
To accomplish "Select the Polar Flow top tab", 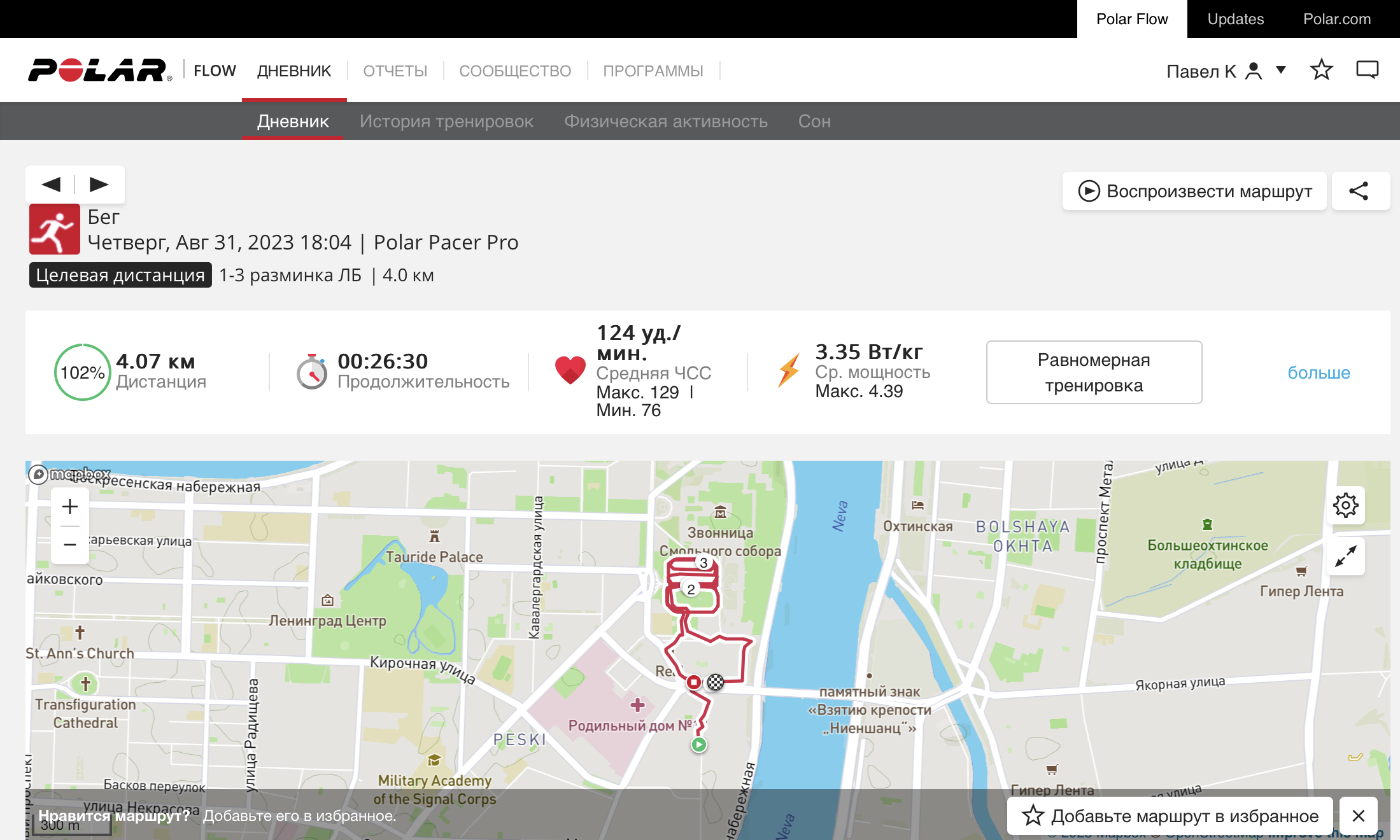I will 1132,19.
